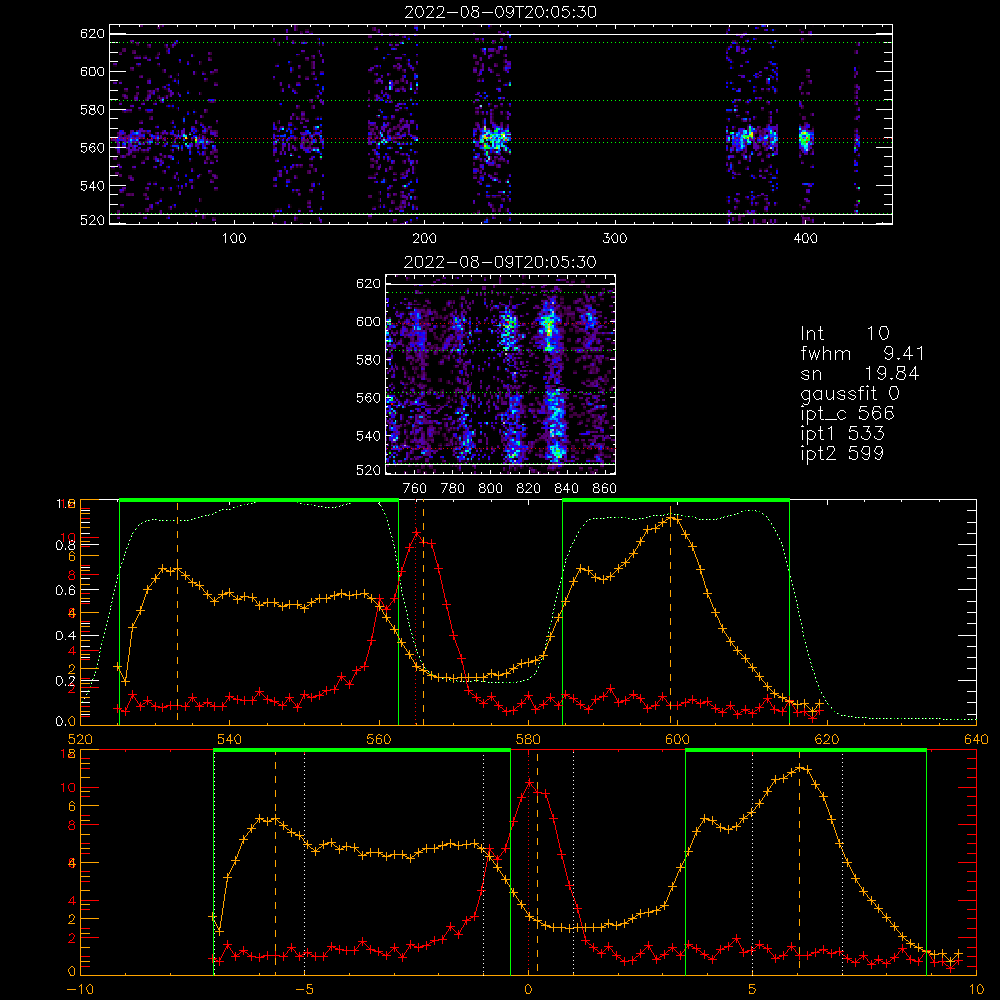This screenshot has width=1000, height=1000.
Task: Click the top plot timestamp title 2022-08-09T20:05:30
Action: coord(500,12)
